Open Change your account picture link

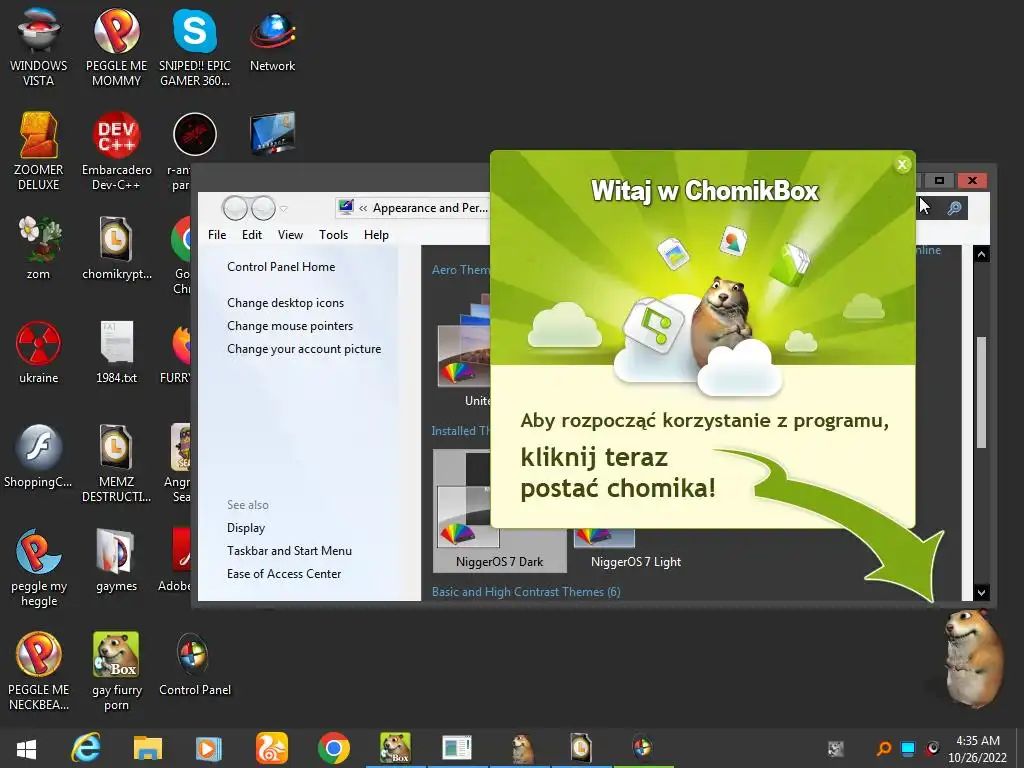click(x=304, y=349)
